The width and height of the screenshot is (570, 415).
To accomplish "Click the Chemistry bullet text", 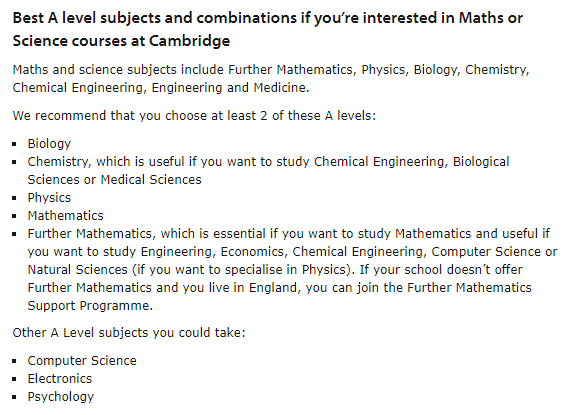I will coord(268,170).
